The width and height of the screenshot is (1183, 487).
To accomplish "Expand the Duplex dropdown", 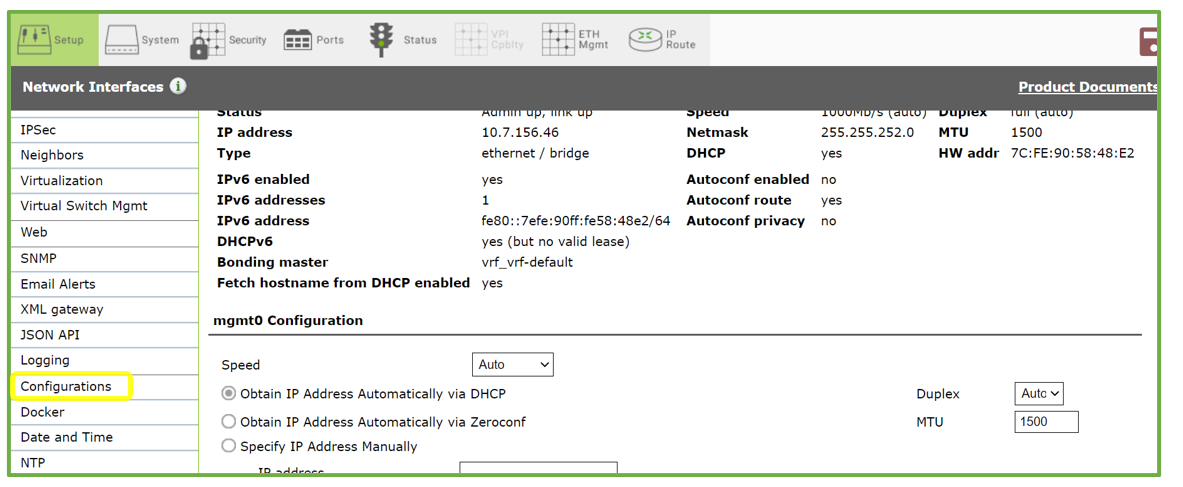I will [x=1038, y=394].
